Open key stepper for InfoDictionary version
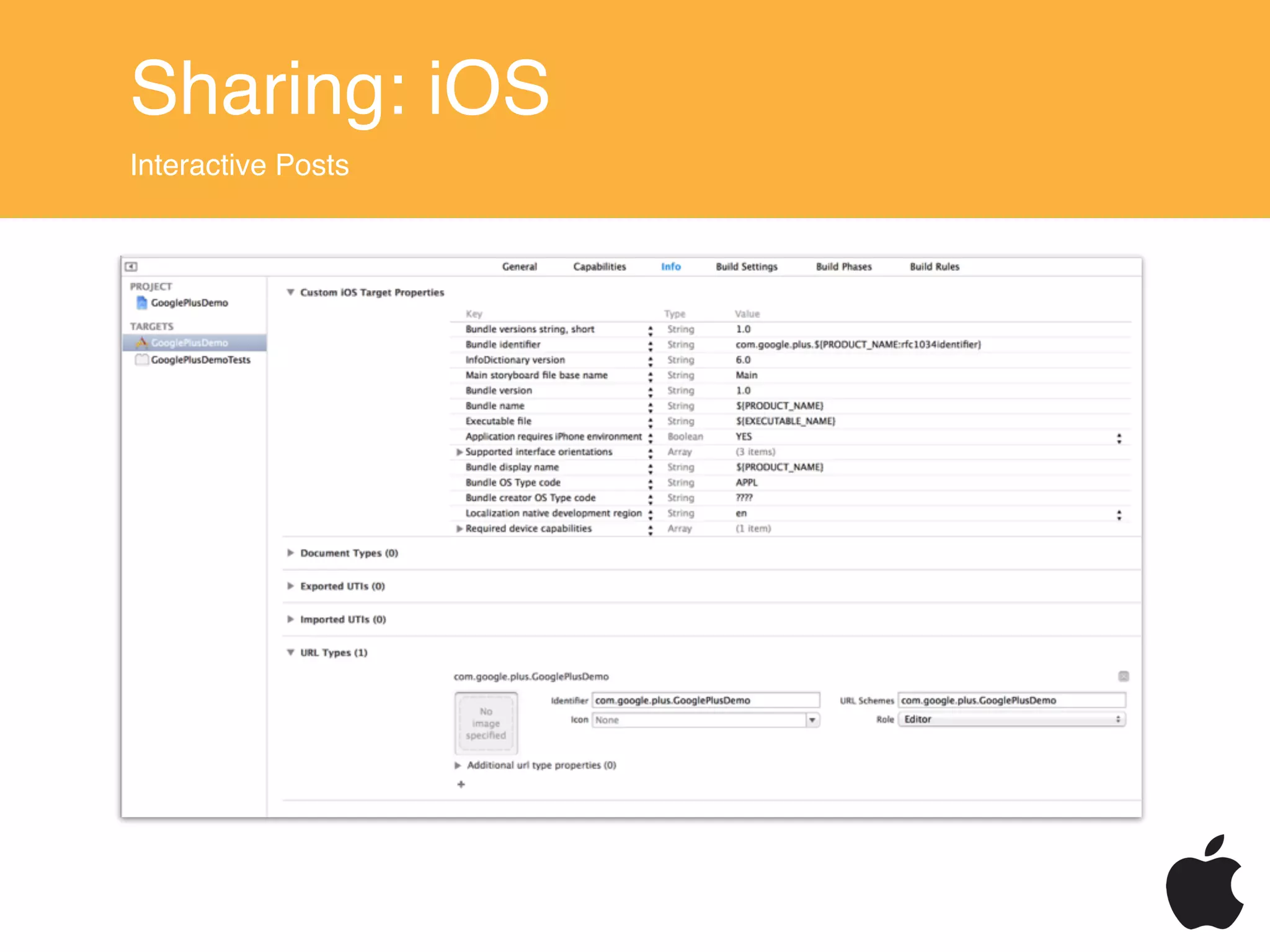 (x=651, y=360)
